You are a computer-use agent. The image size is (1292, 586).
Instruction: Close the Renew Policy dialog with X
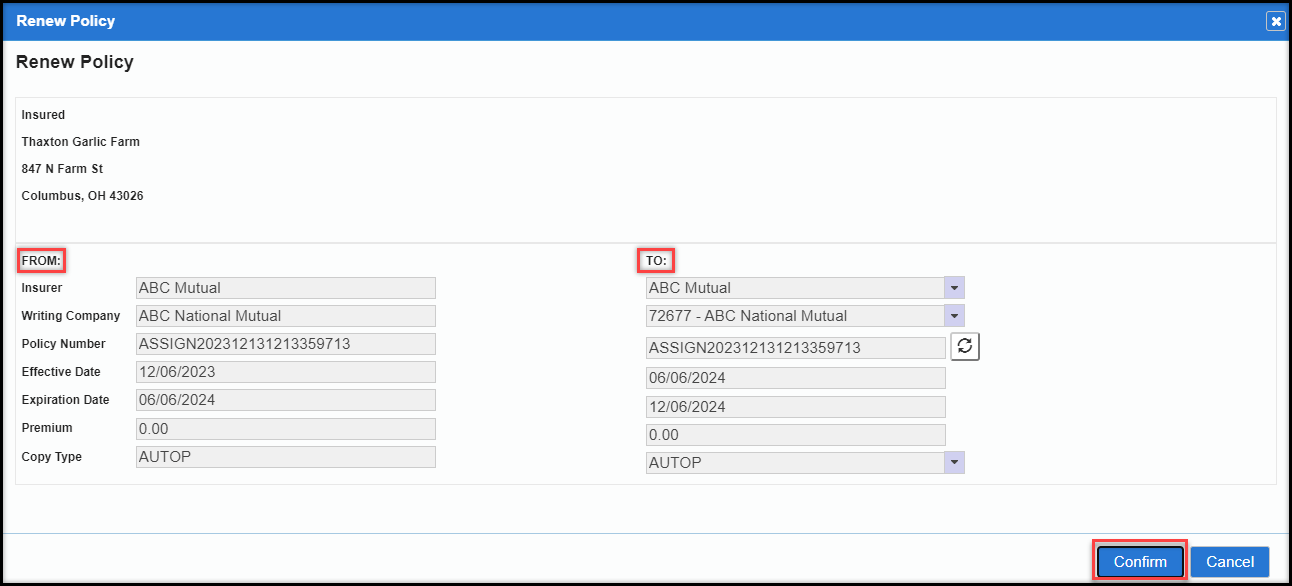click(1275, 21)
